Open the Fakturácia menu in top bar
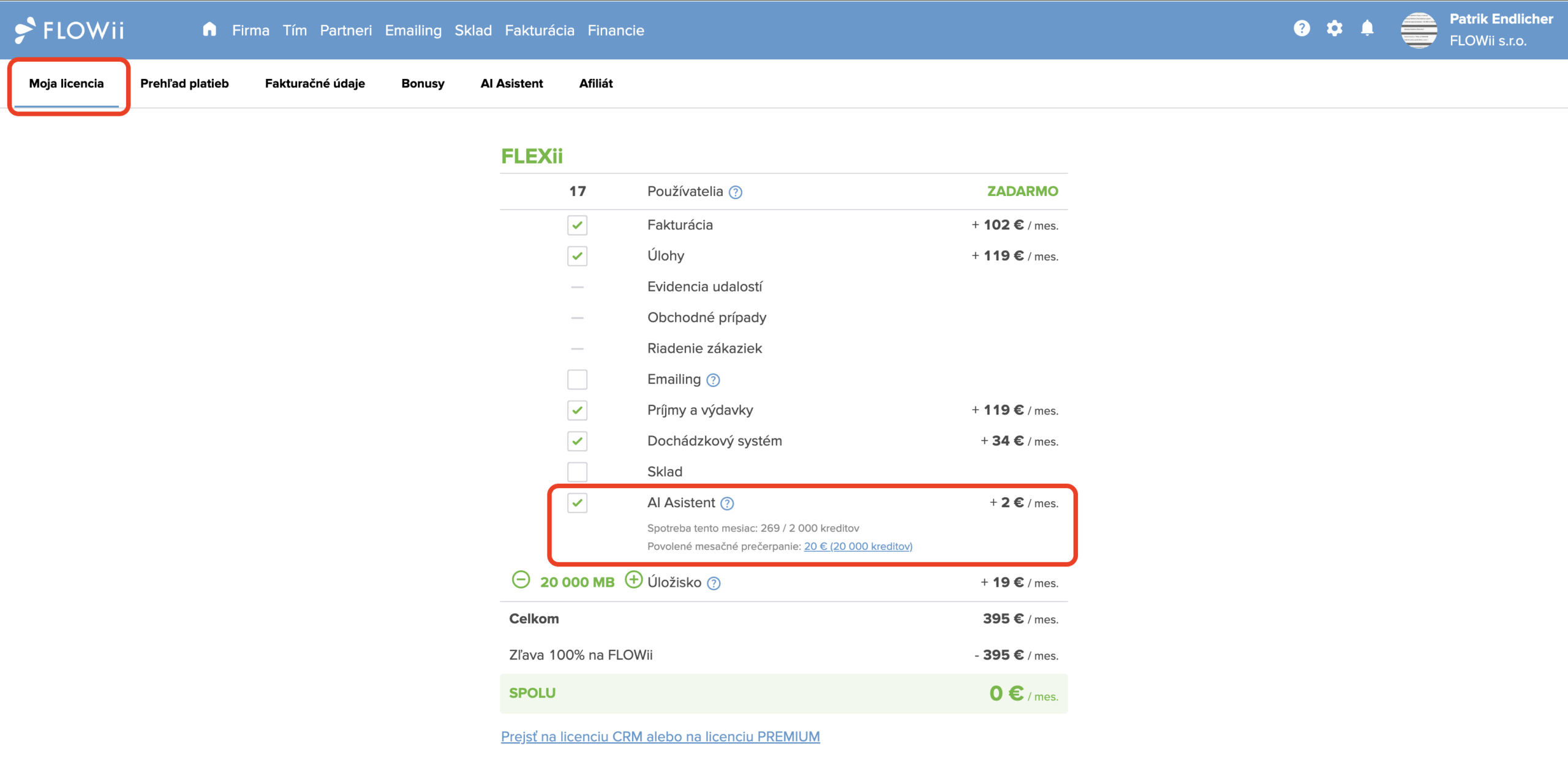 point(540,30)
